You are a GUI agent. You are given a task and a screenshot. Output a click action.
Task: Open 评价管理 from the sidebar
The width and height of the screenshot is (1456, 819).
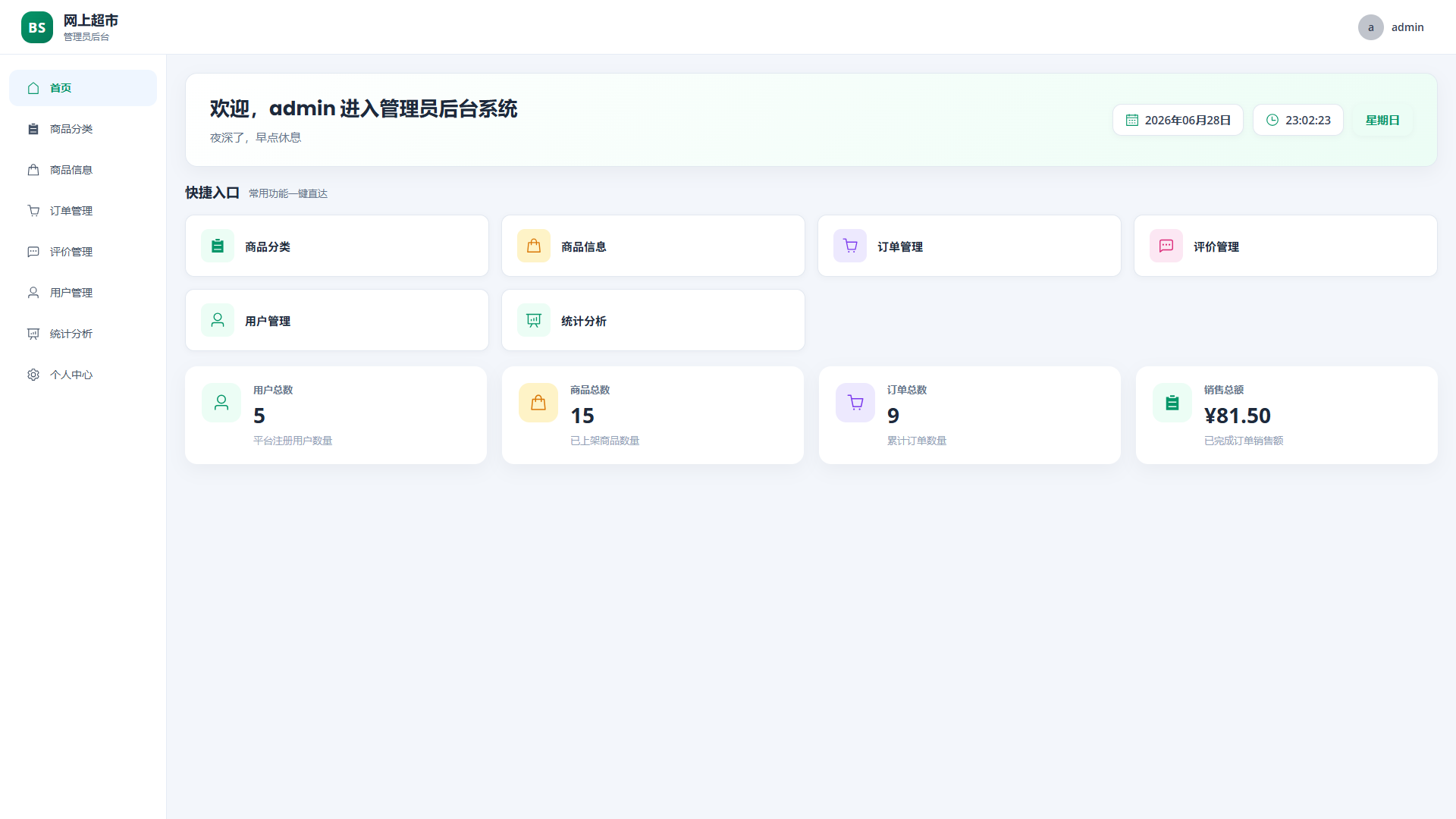(x=83, y=252)
